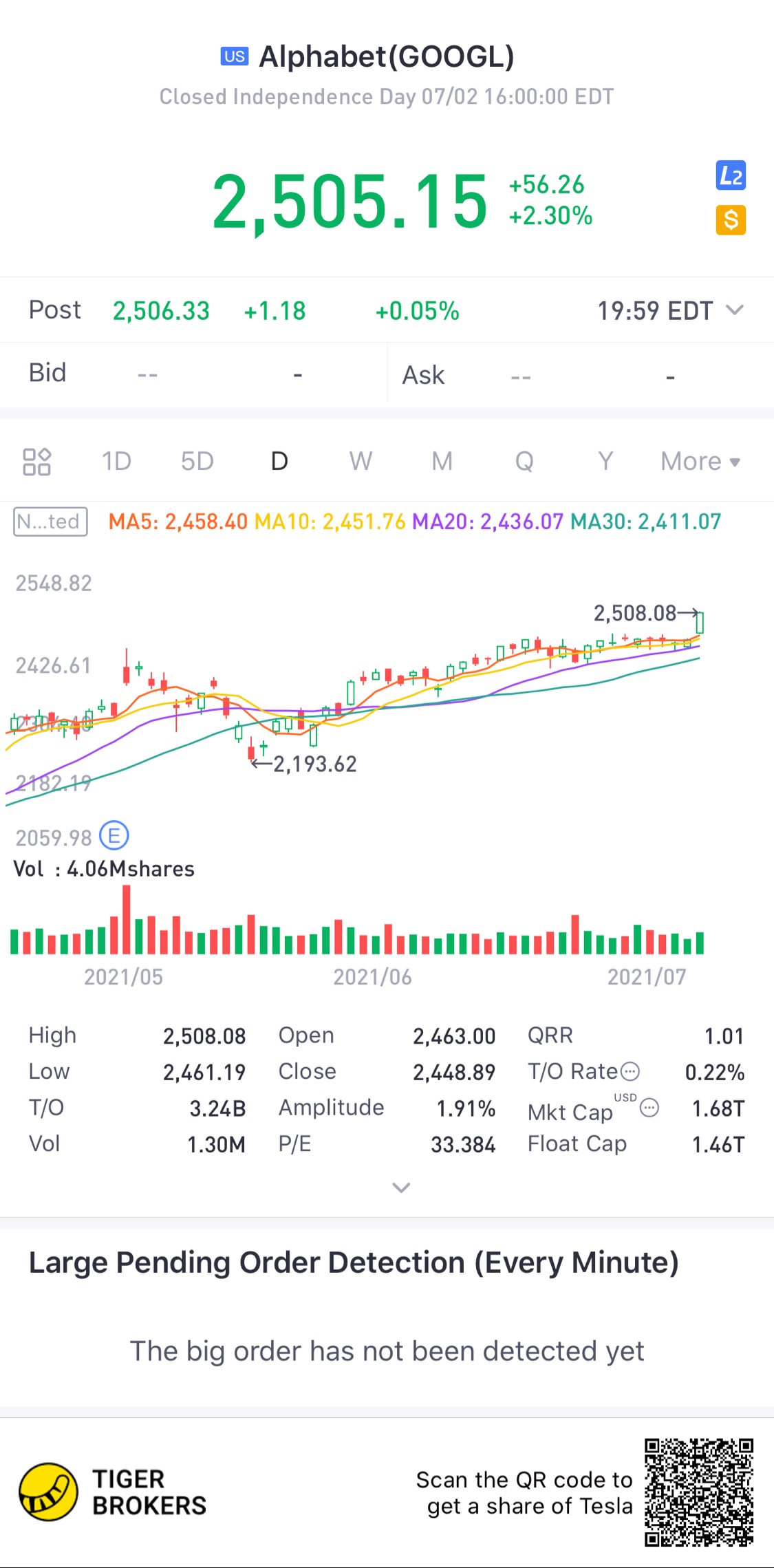The image size is (774, 1568).
Task: Tap the QRR value 1.01
Action: click(724, 1036)
